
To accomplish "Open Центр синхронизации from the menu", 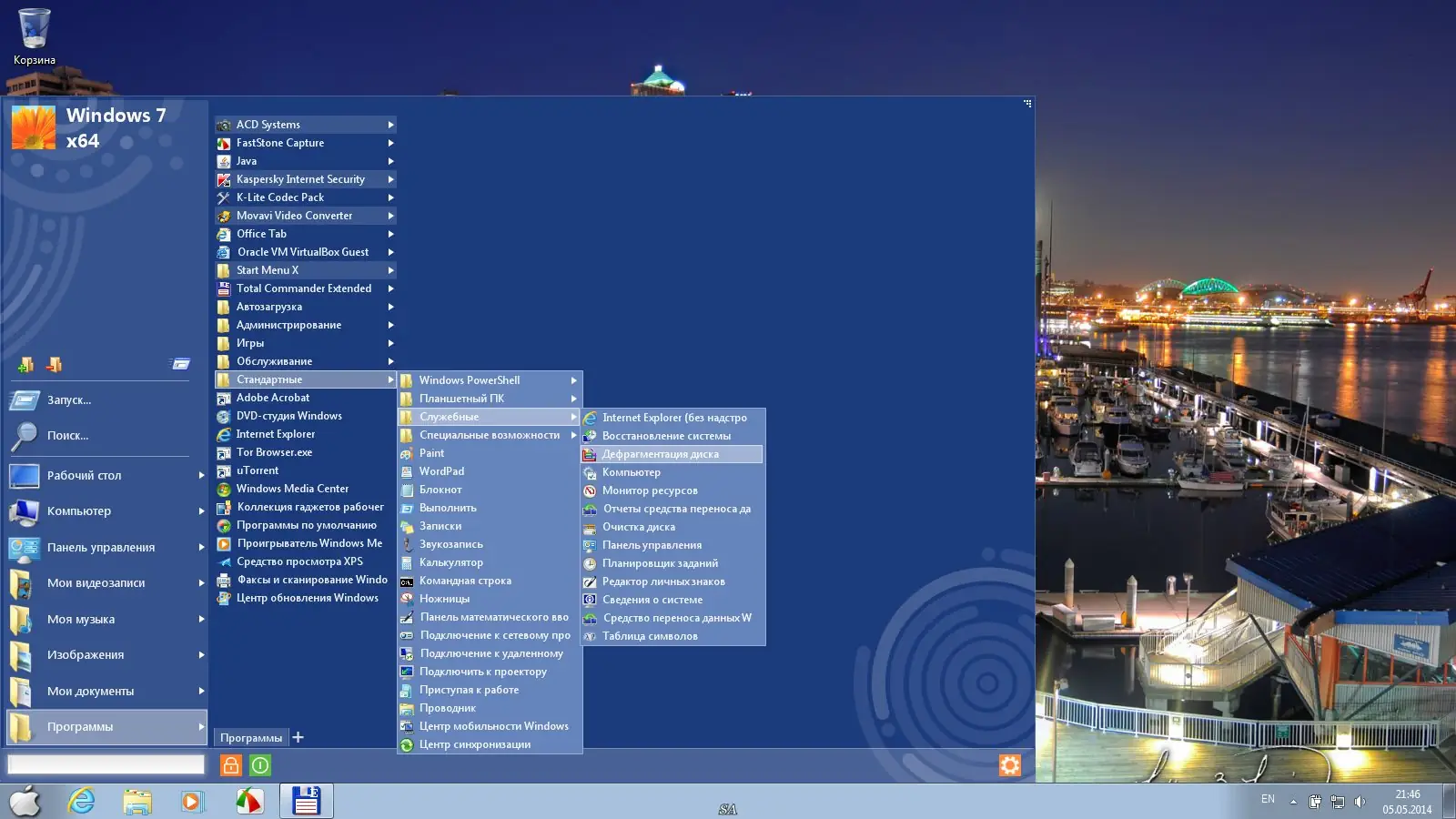I will click(x=490, y=744).
